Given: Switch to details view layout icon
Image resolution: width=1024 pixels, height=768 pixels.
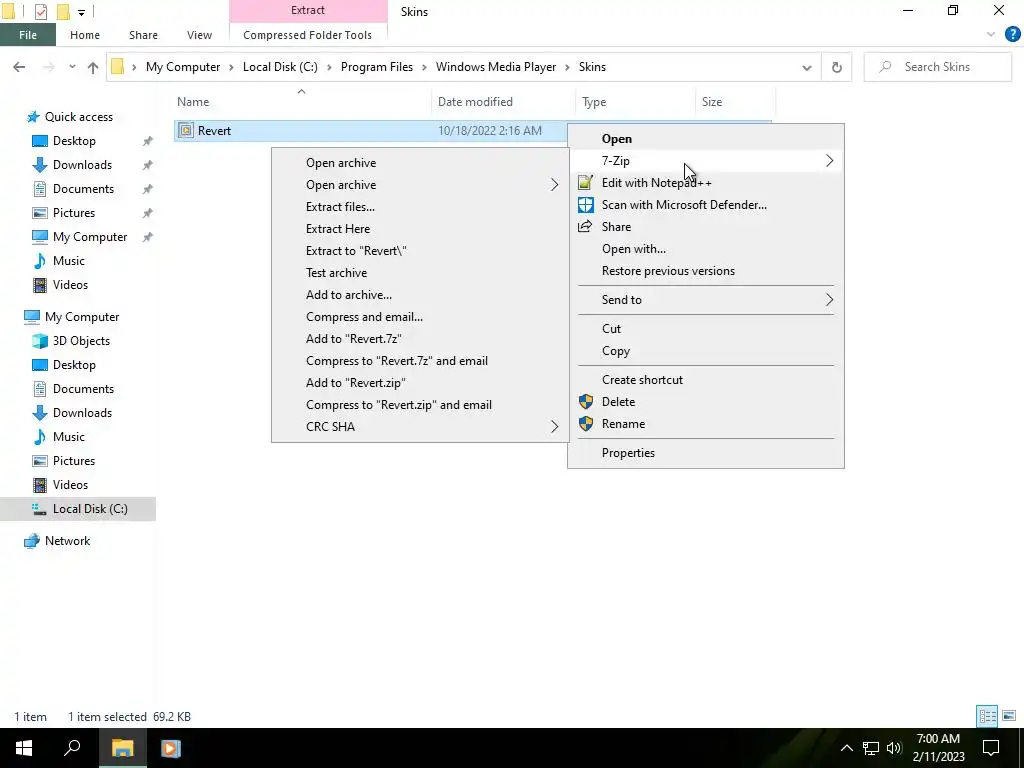Looking at the screenshot, I should (987, 716).
